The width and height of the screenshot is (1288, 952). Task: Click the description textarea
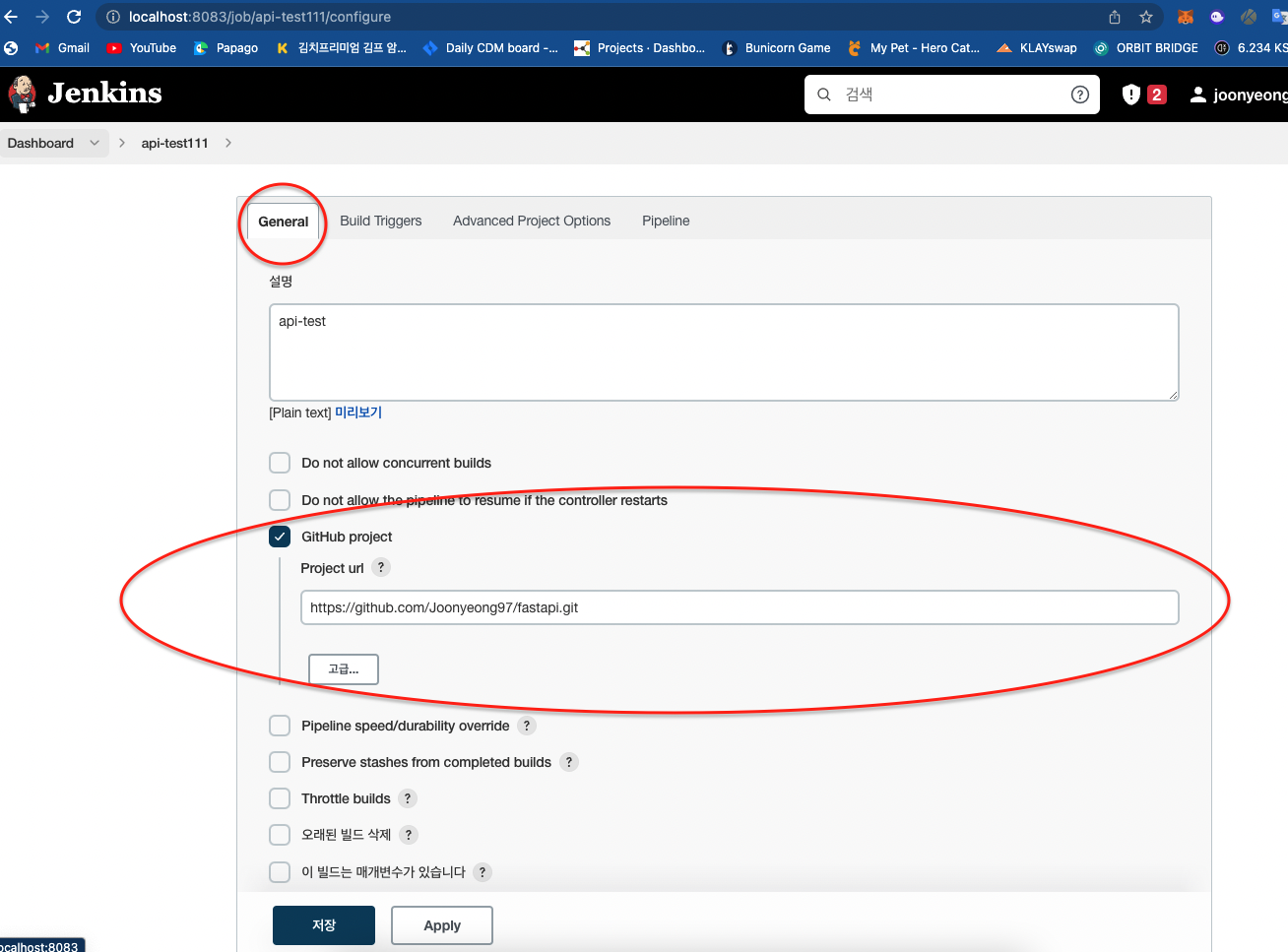click(x=724, y=351)
